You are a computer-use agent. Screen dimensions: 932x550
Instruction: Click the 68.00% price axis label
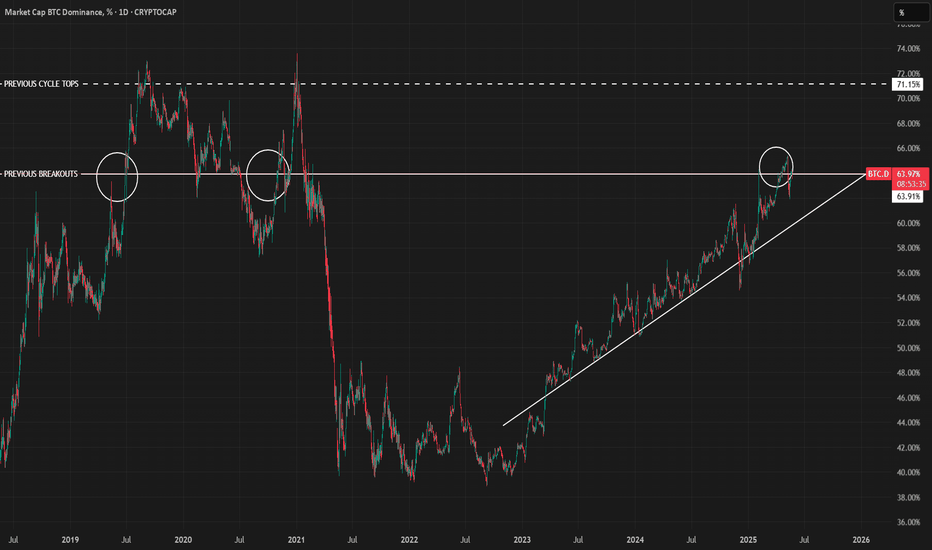tap(908, 124)
